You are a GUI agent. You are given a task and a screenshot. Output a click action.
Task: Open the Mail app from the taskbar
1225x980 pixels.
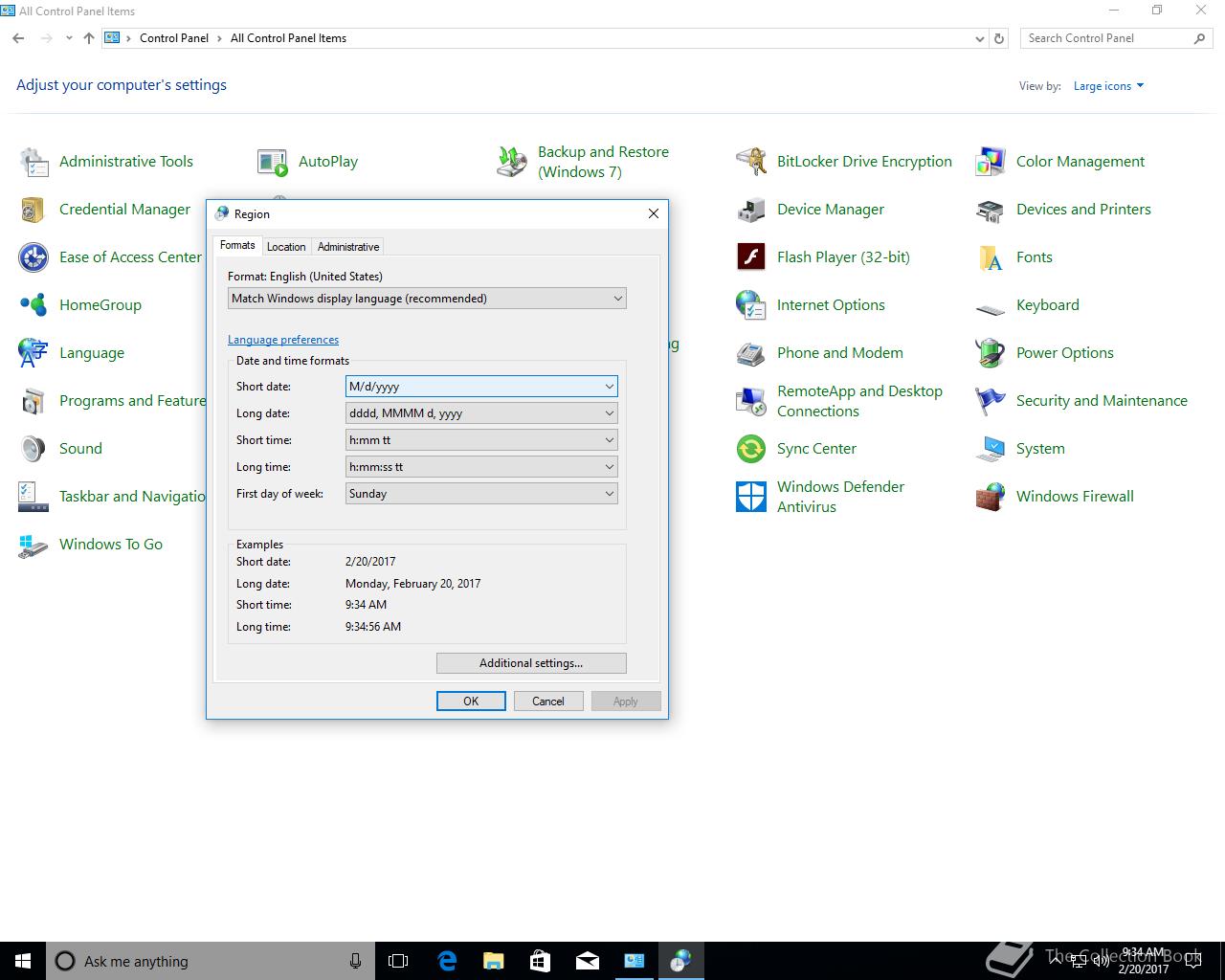click(x=587, y=961)
